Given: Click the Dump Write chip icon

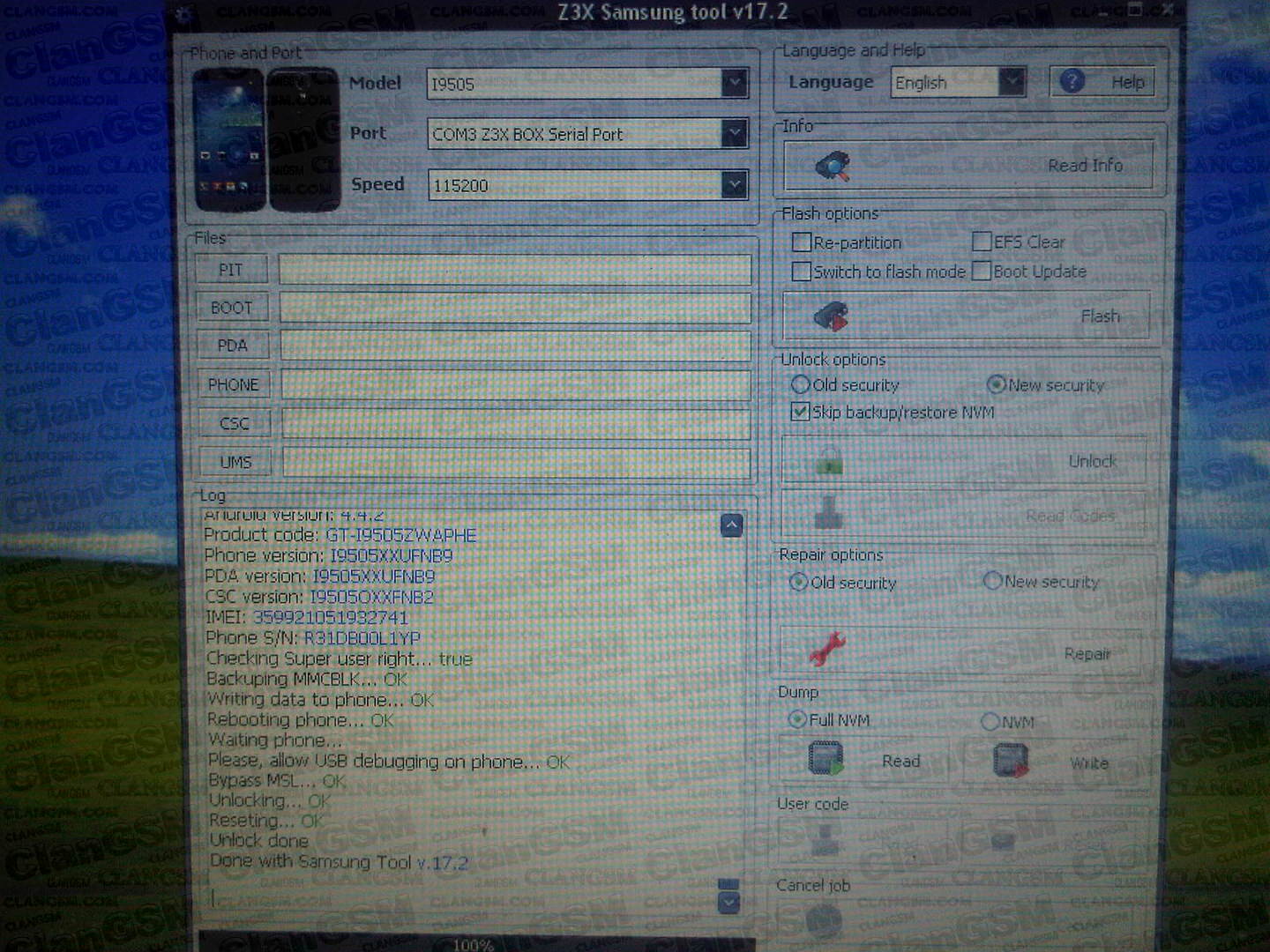Looking at the screenshot, I should click(1011, 760).
